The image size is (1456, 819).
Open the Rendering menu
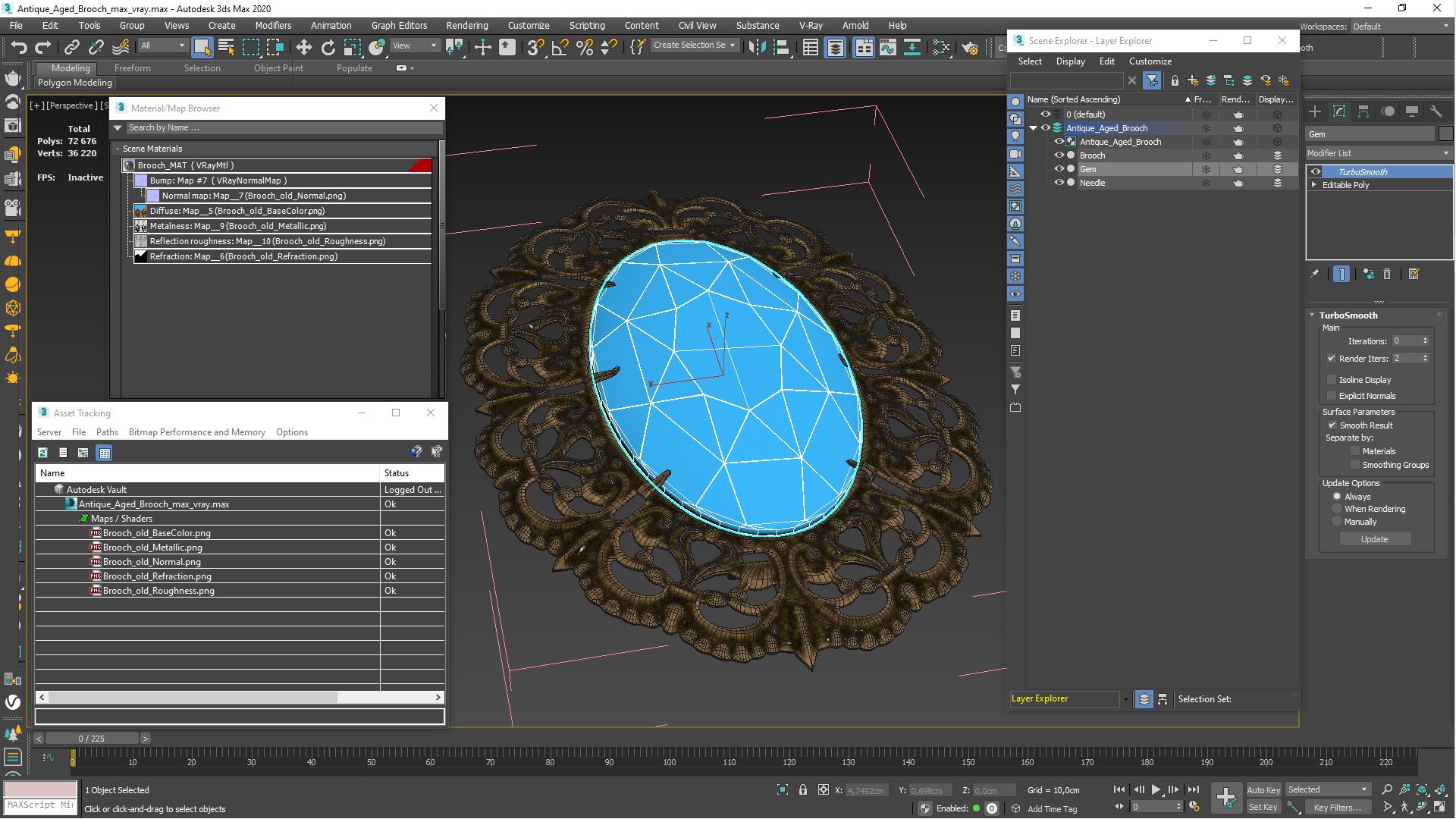click(467, 25)
